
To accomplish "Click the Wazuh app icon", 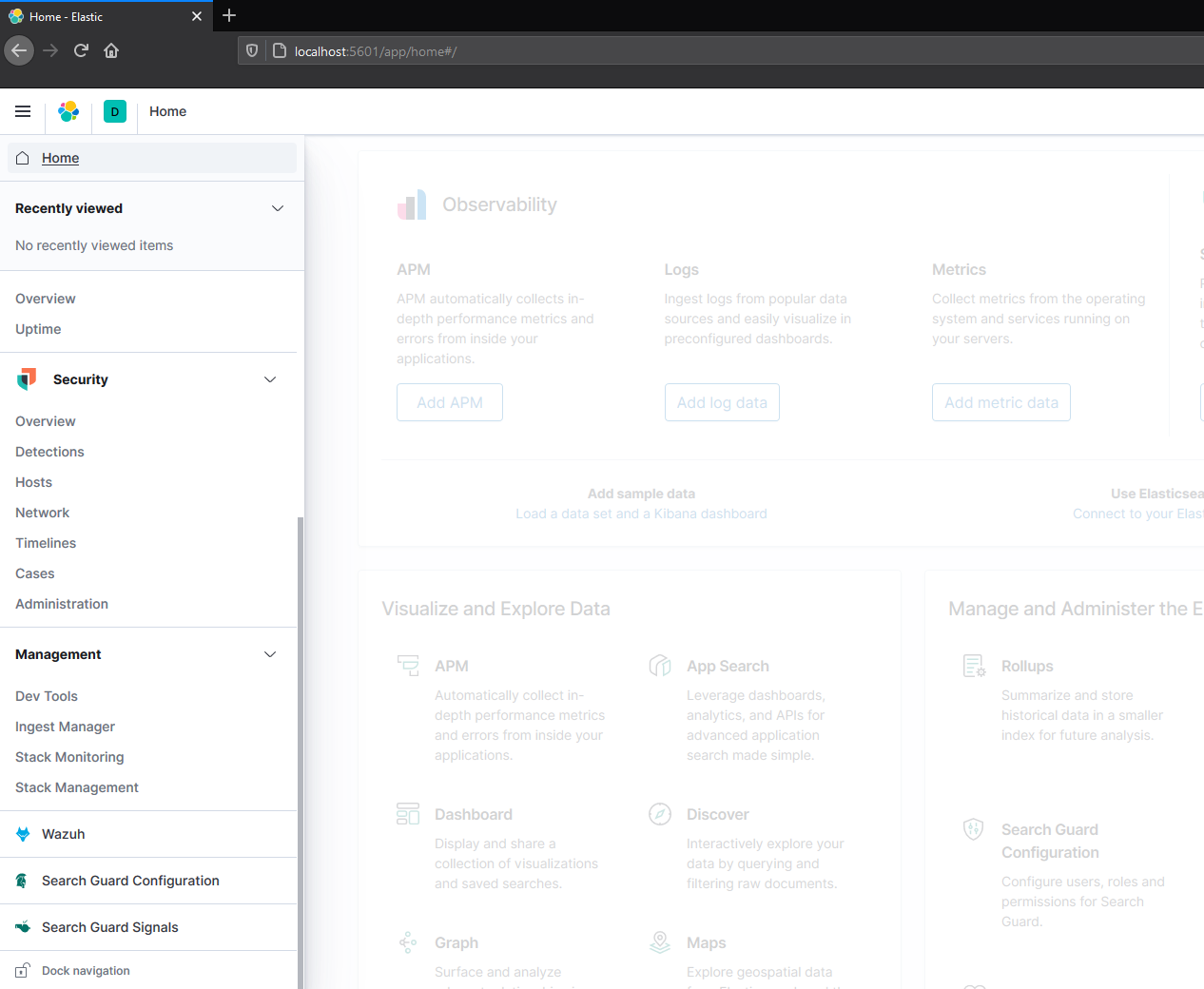I will (23, 834).
